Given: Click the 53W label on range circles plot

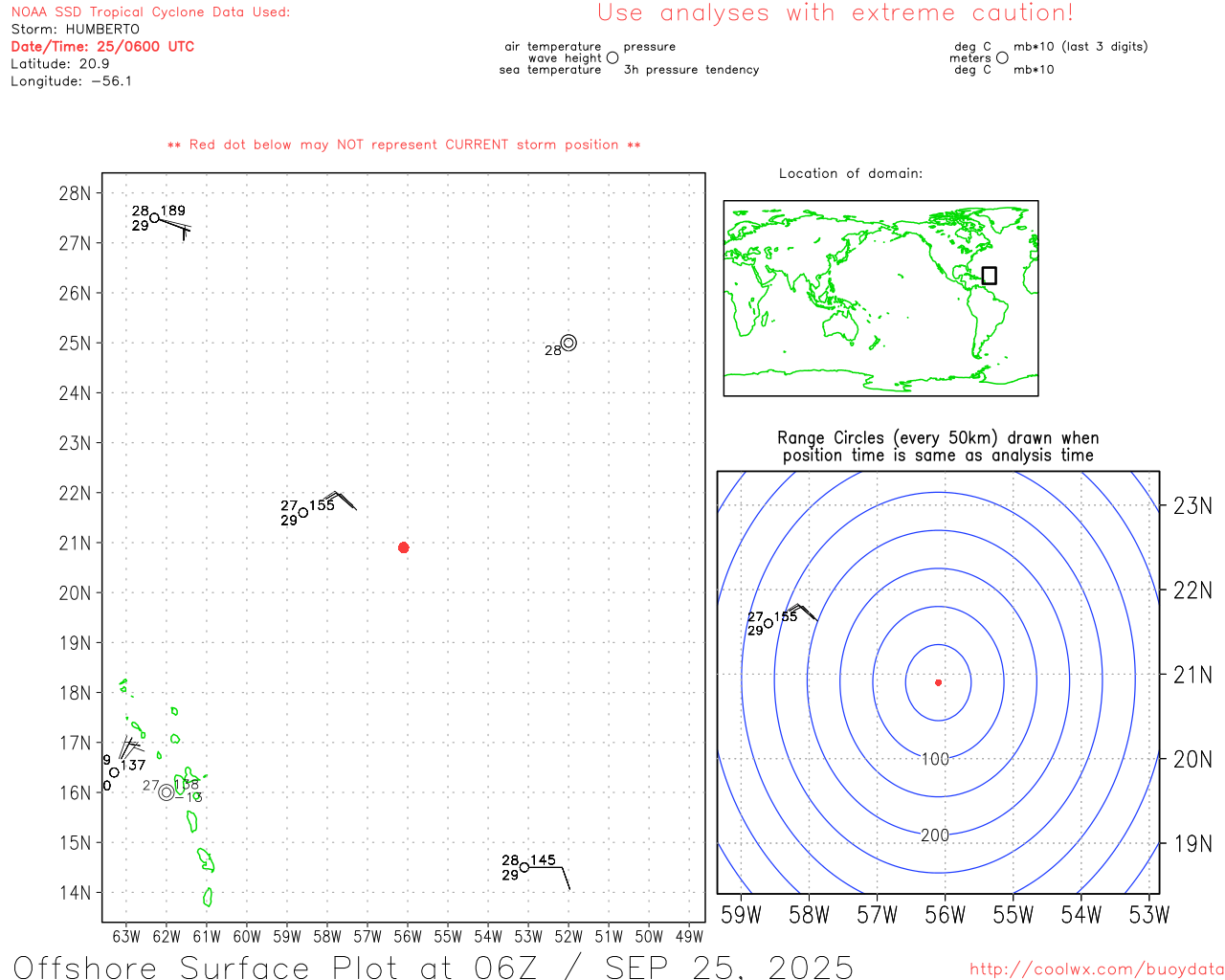Looking at the screenshot, I should pos(1148,915).
